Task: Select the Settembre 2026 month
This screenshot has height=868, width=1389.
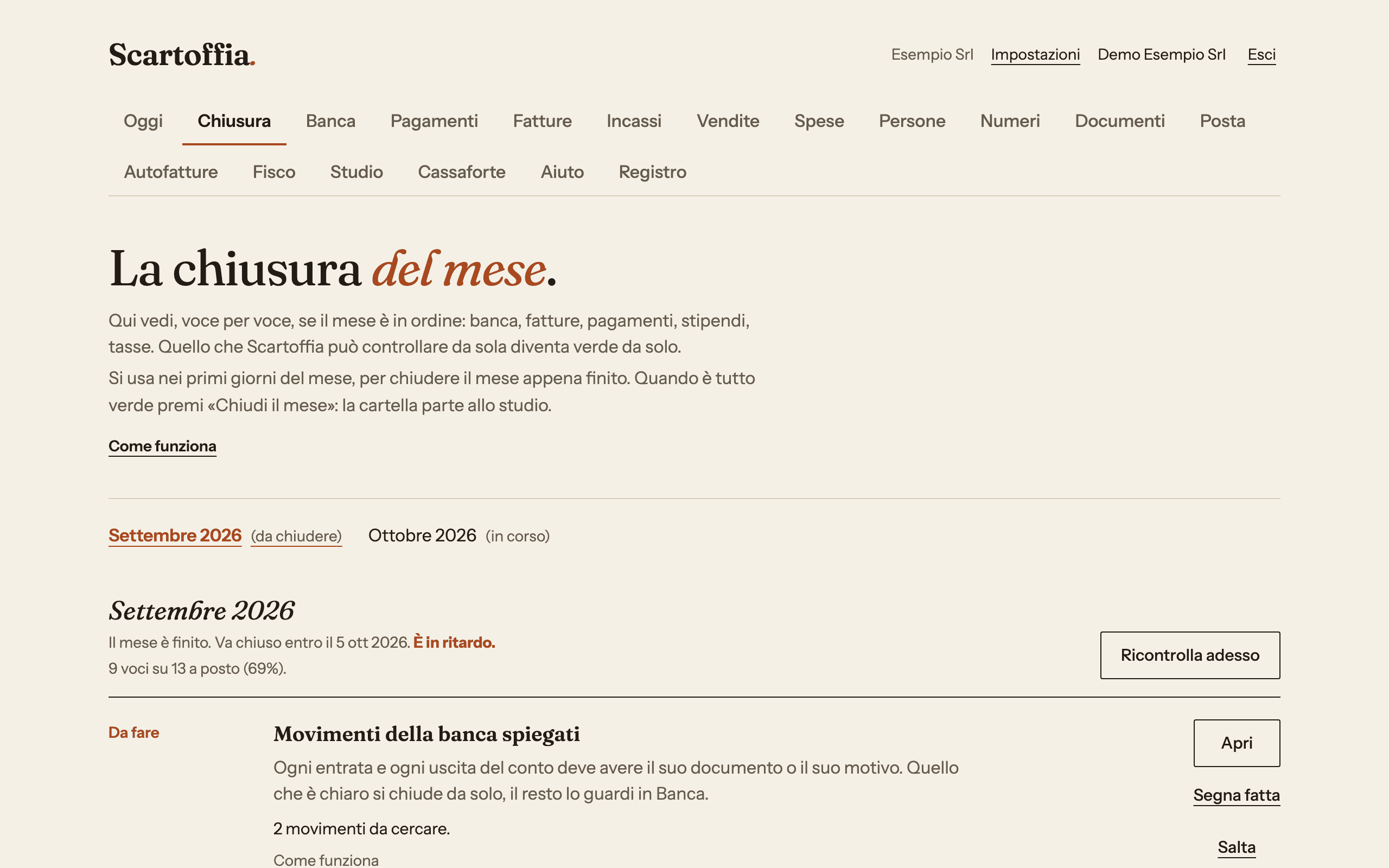Action: click(x=225, y=535)
